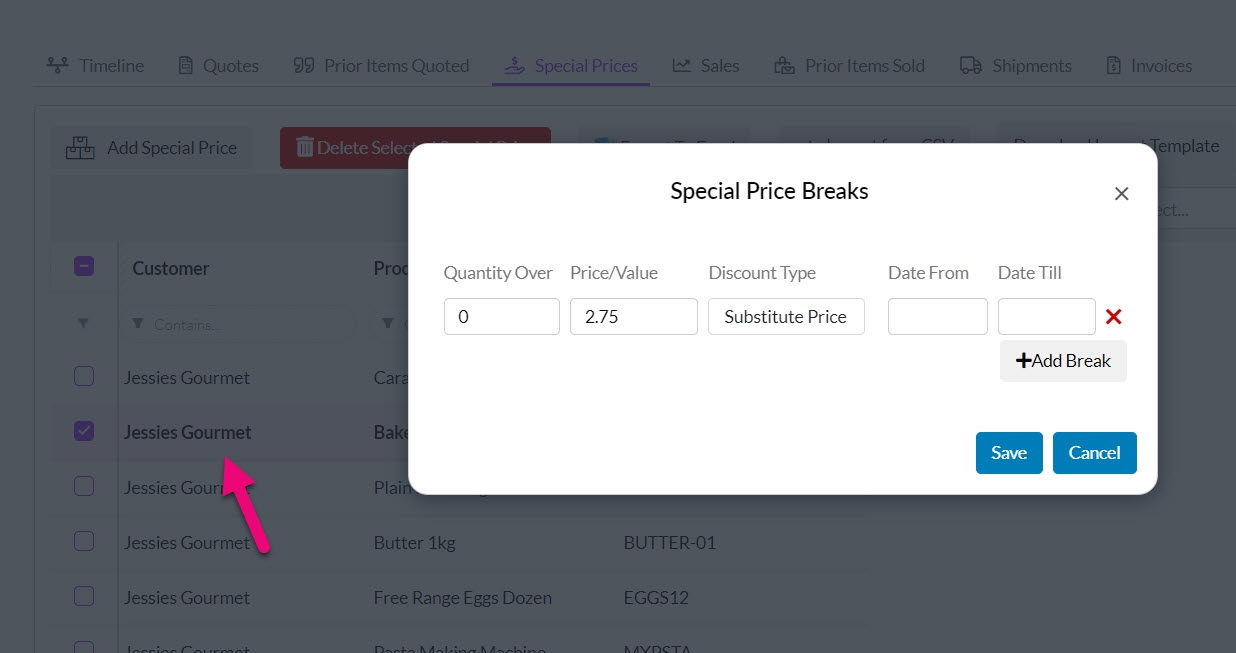Toggle the select-all header checkbox
The width and height of the screenshot is (1236, 653).
84,267
